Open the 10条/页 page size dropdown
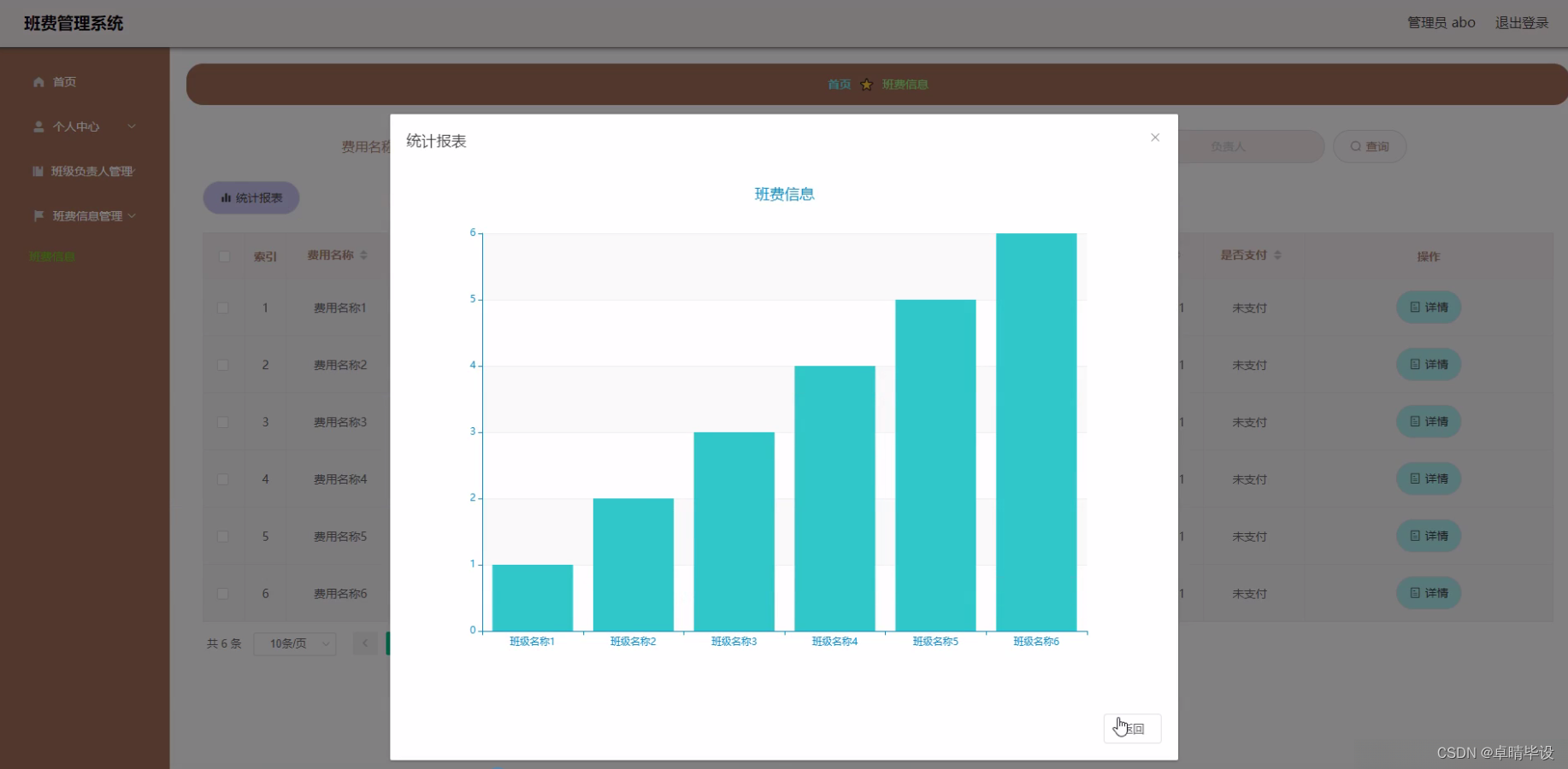This screenshot has width=1568, height=769. (295, 643)
